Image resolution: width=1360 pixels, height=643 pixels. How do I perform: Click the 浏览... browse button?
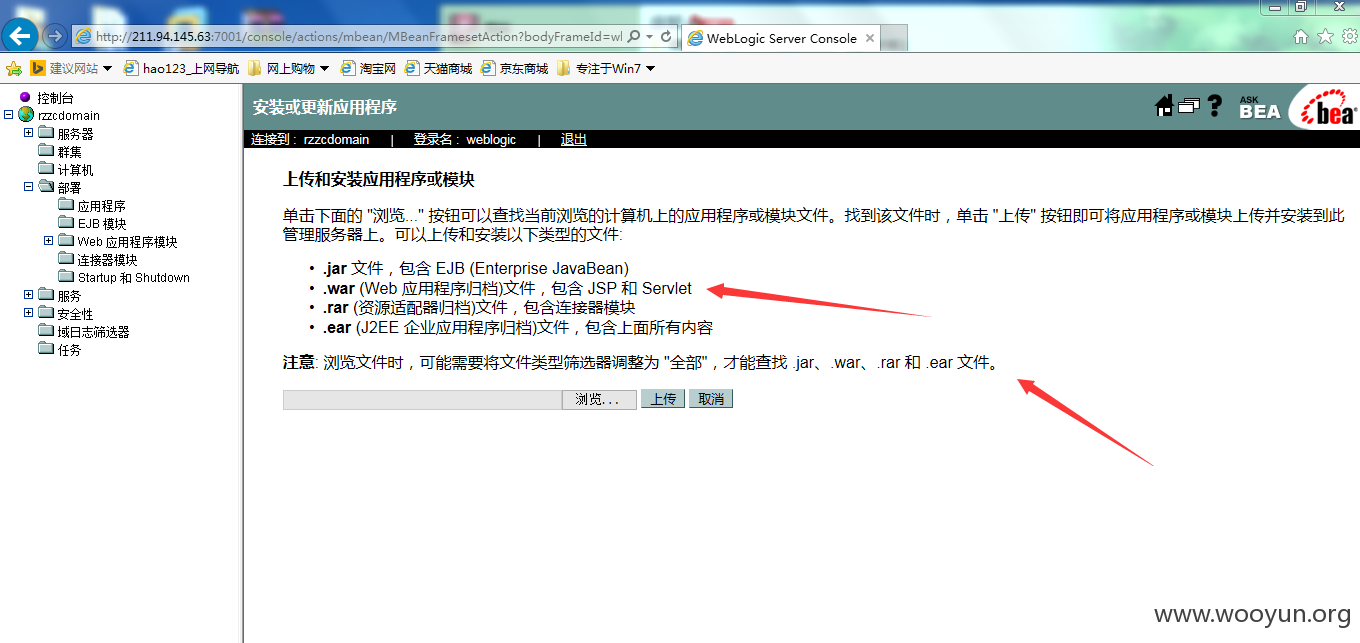[600, 400]
